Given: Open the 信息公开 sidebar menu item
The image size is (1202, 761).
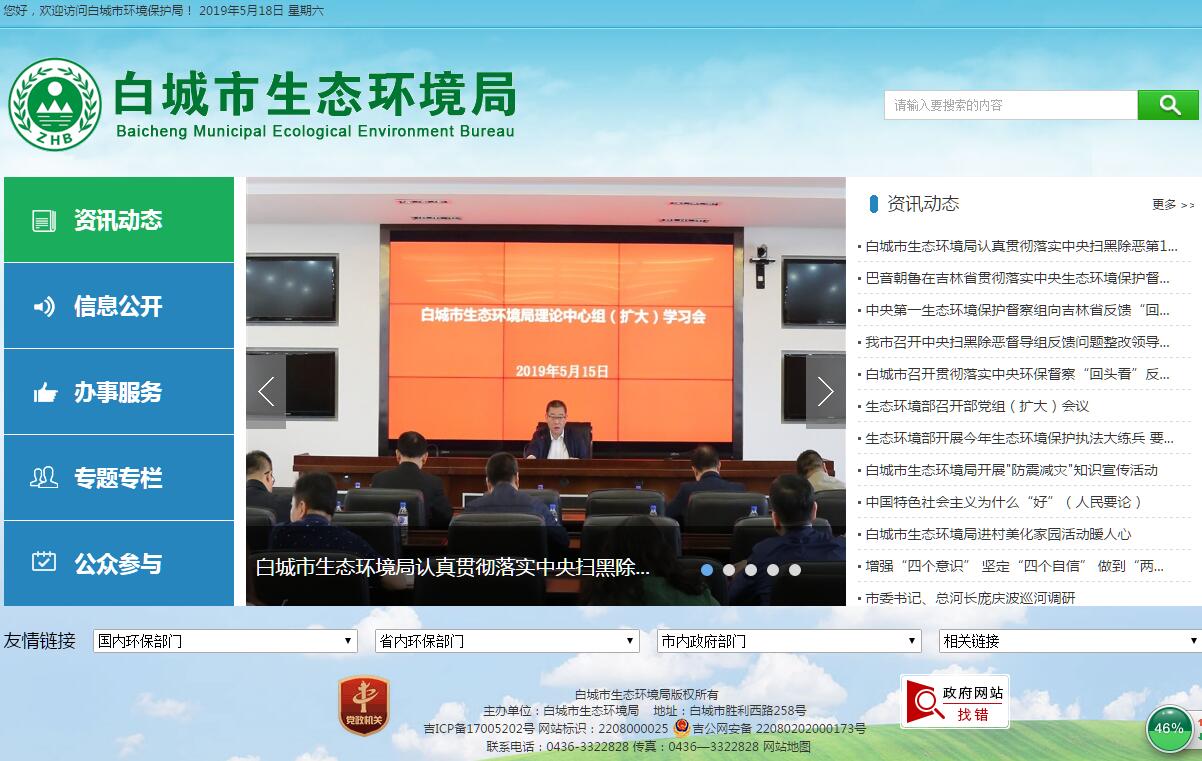Looking at the screenshot, I should tap(119, 306).
